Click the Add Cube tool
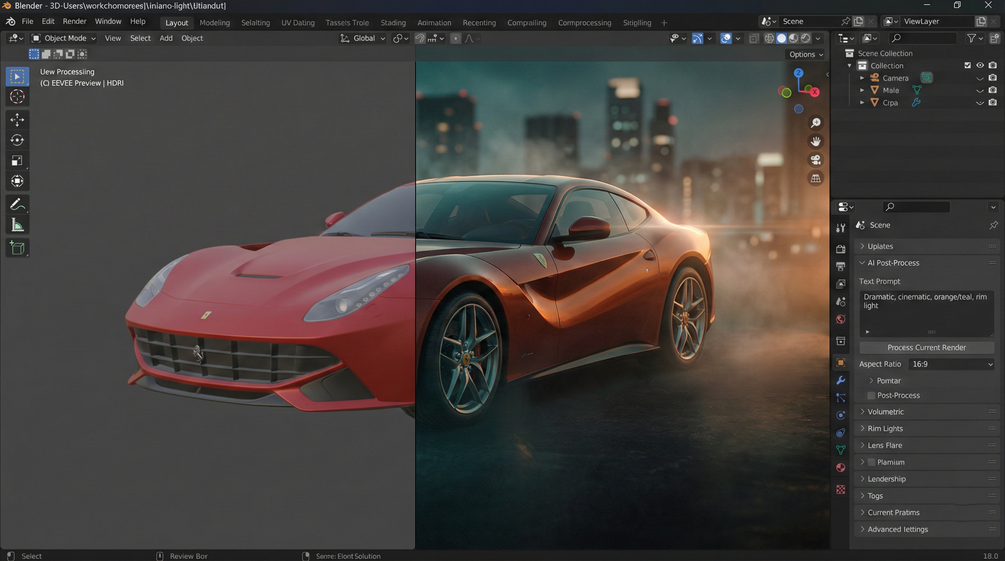 [x=17, y=248]
